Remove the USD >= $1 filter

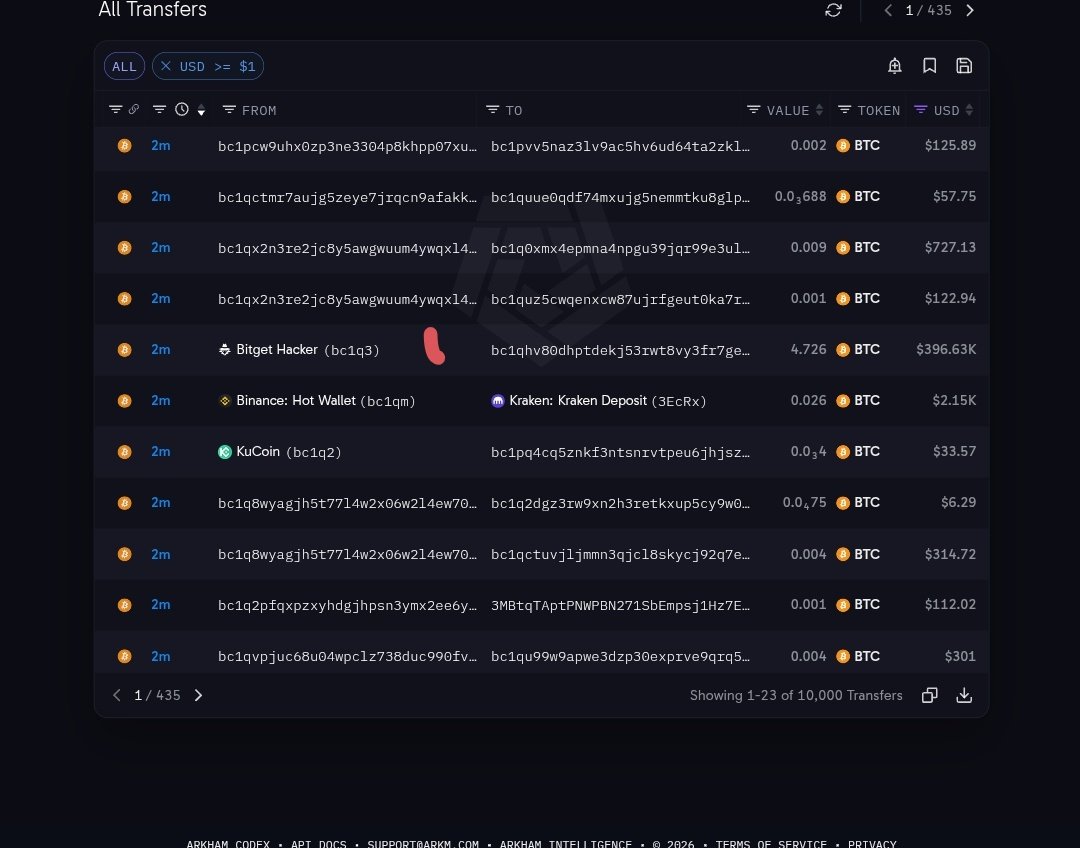(x=166, y=66)
